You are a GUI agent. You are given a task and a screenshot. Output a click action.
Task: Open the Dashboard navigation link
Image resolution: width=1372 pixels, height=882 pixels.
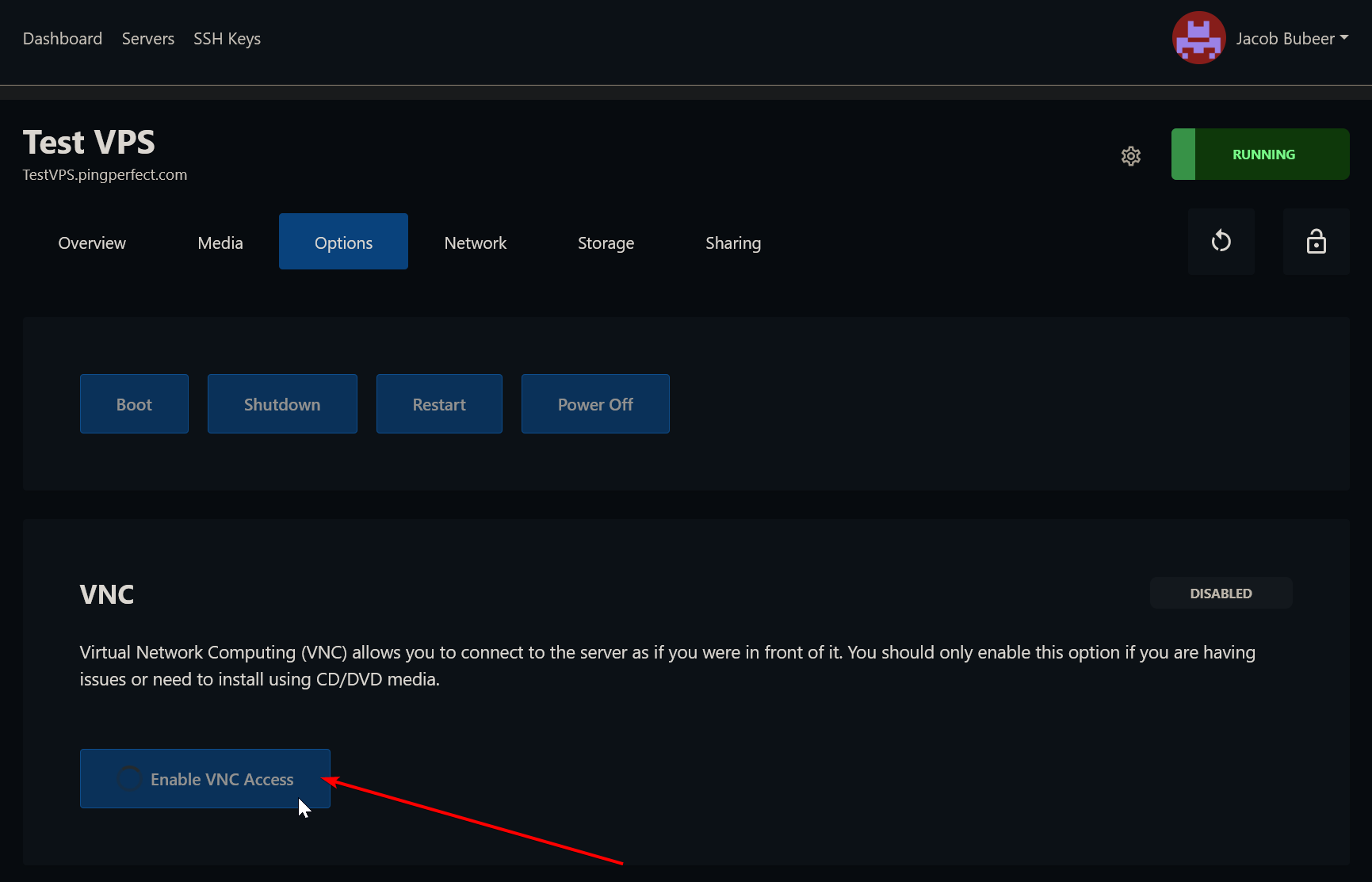pos(63,39)
